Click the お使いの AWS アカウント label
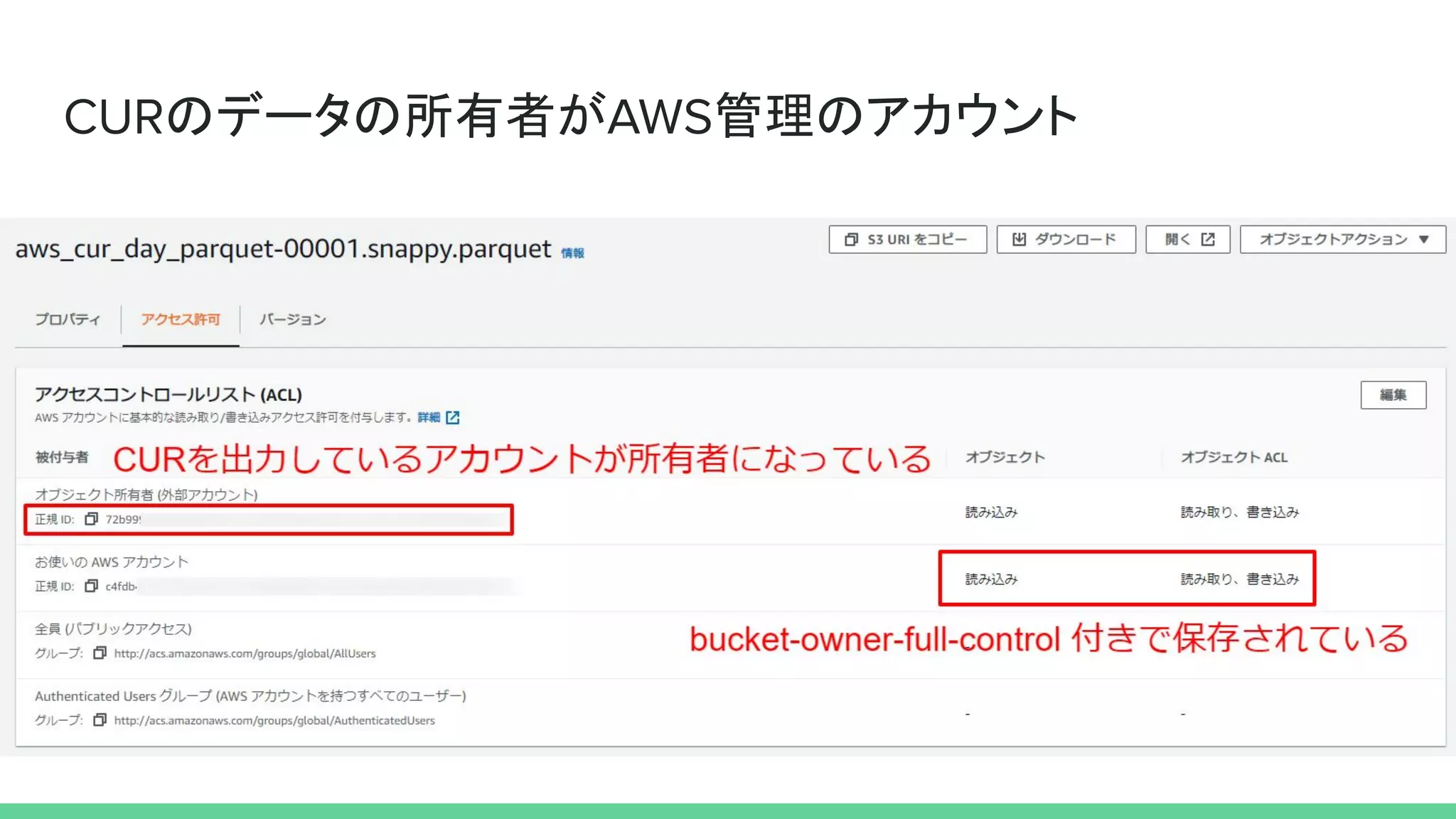1456x819 pixels. (x=111, y=562)
